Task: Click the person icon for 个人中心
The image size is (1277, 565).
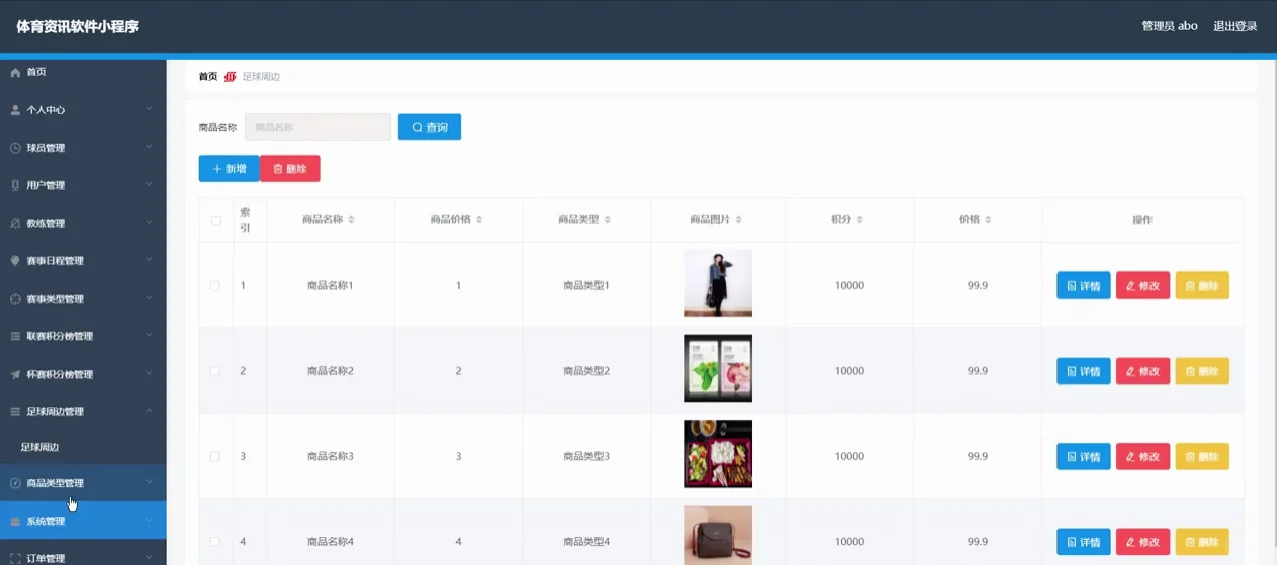Action: (15, 110)
